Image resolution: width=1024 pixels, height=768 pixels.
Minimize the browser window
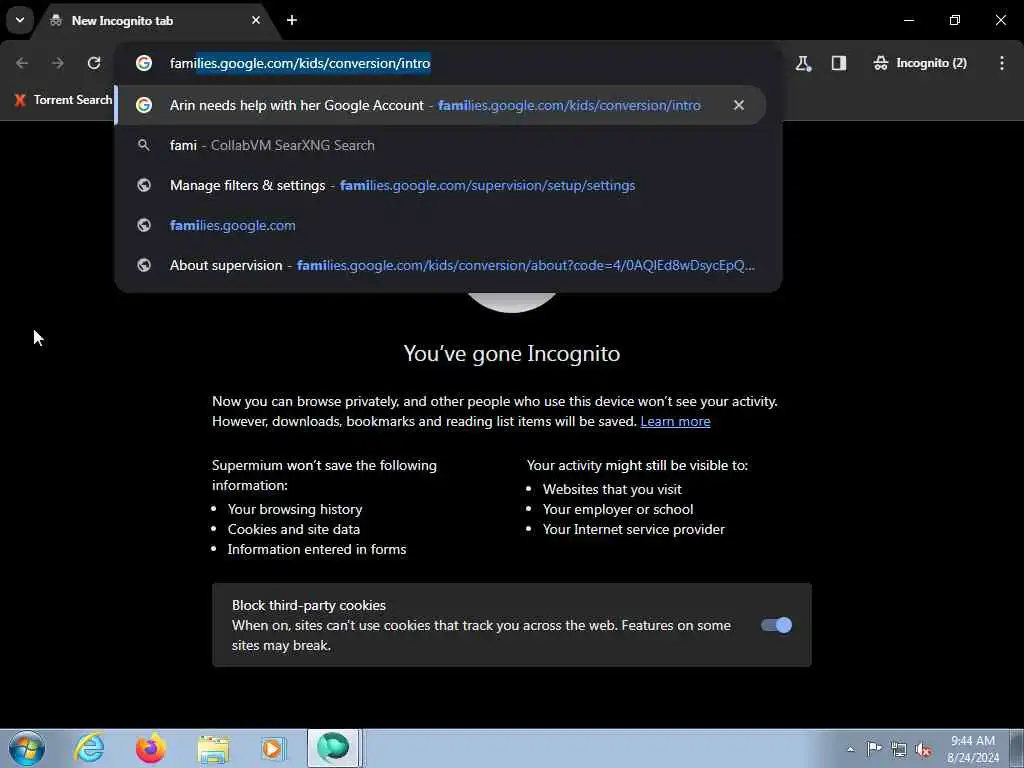point(908,20)
